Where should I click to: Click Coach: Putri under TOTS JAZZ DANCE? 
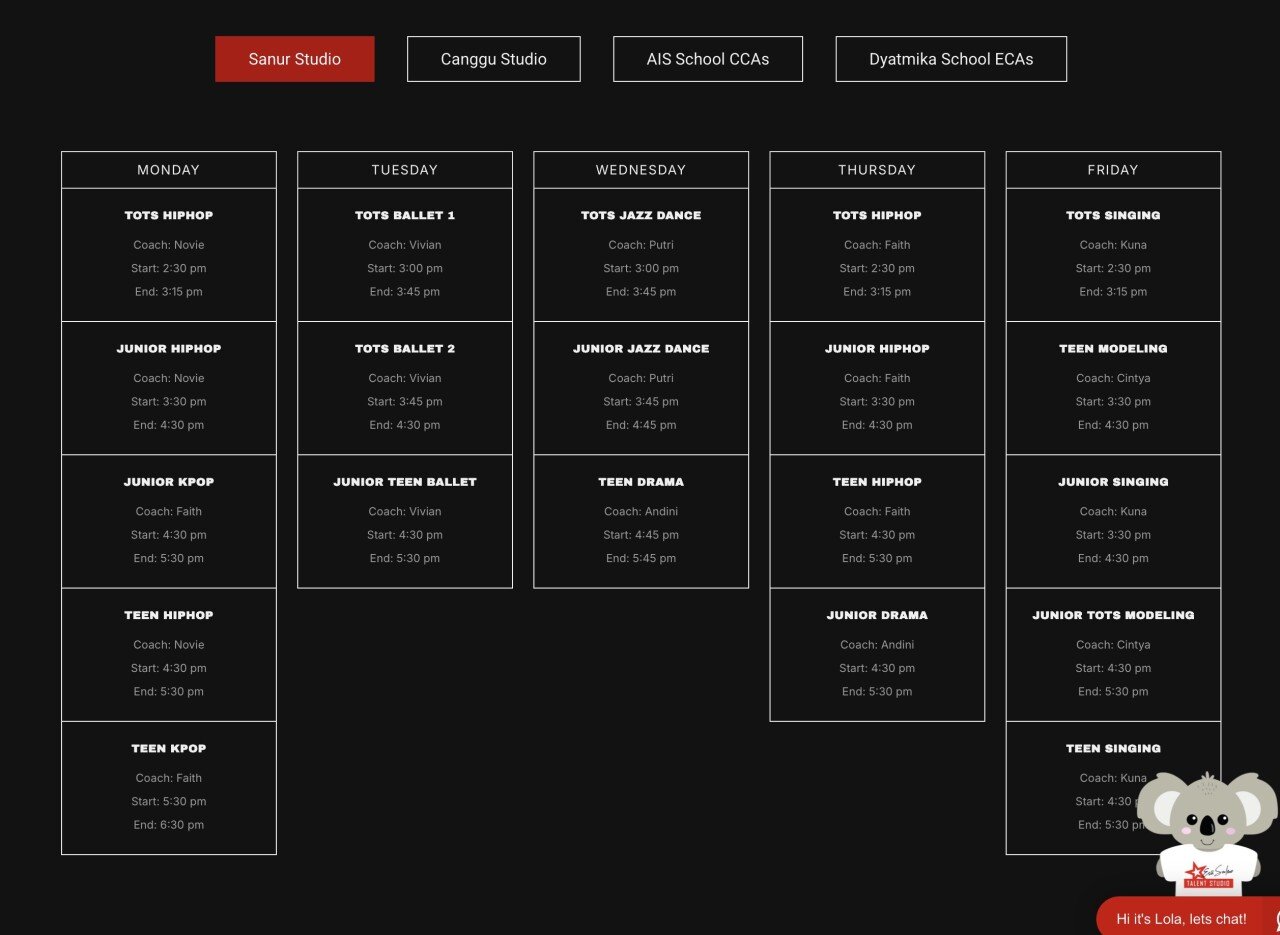click(x=641, y=245)
